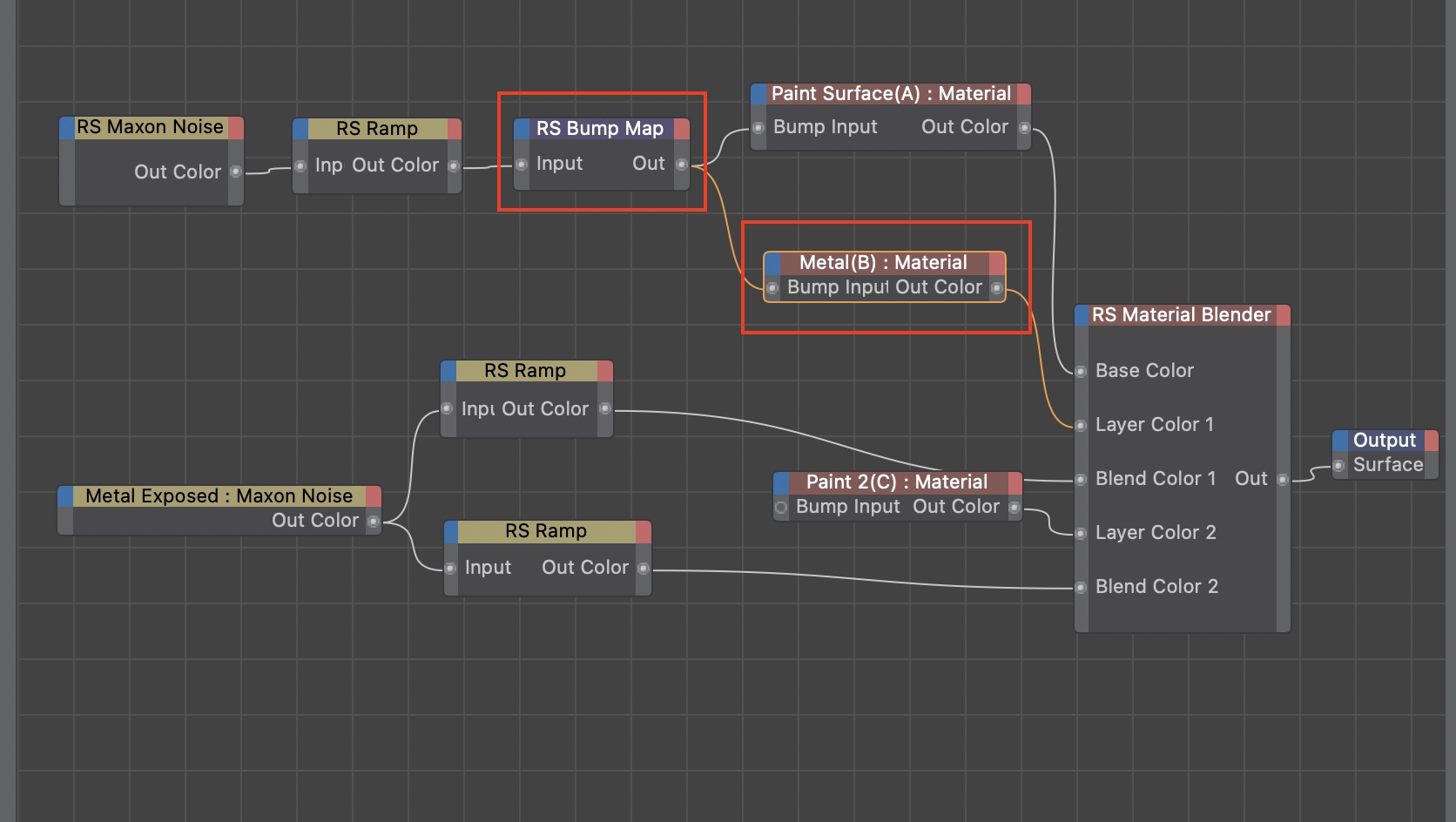Select the Metal Exposed : Maxon Noise title

point(219,496)
